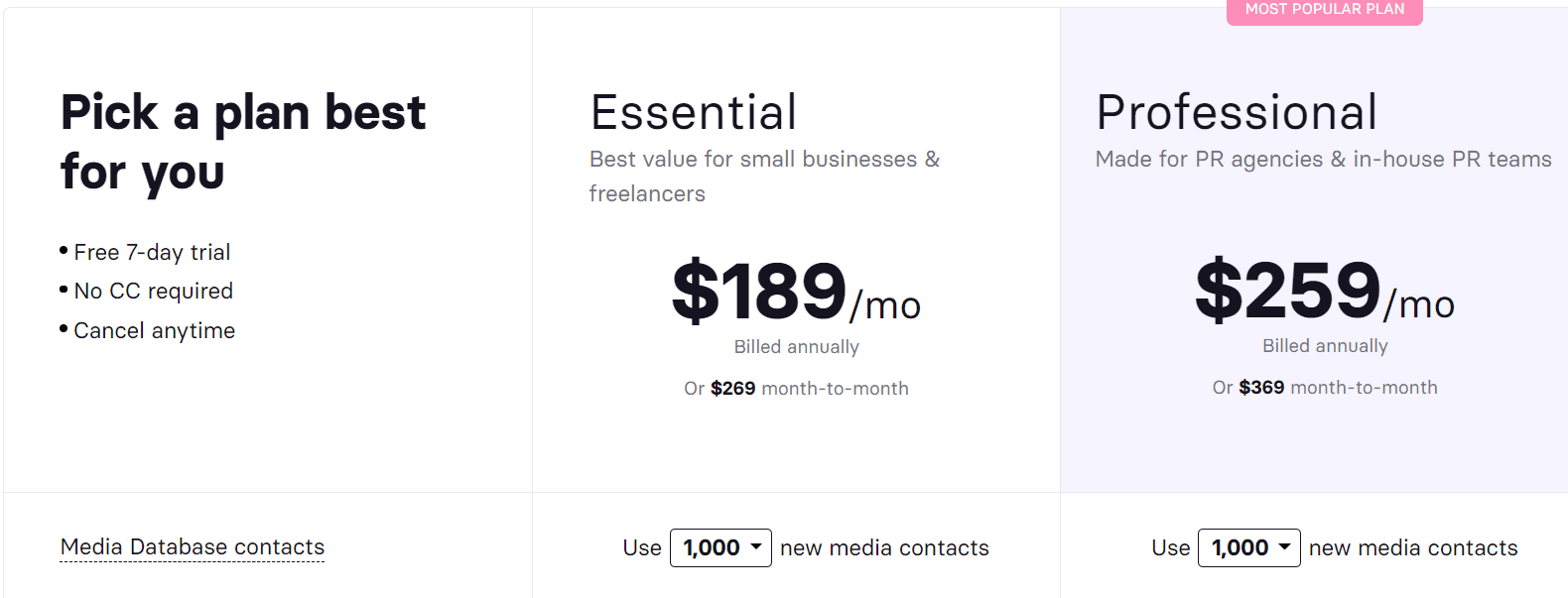Screen dimensions: 1568x598
Task: Click the $369 month-to-month option text
Action: coord(1325,388)
